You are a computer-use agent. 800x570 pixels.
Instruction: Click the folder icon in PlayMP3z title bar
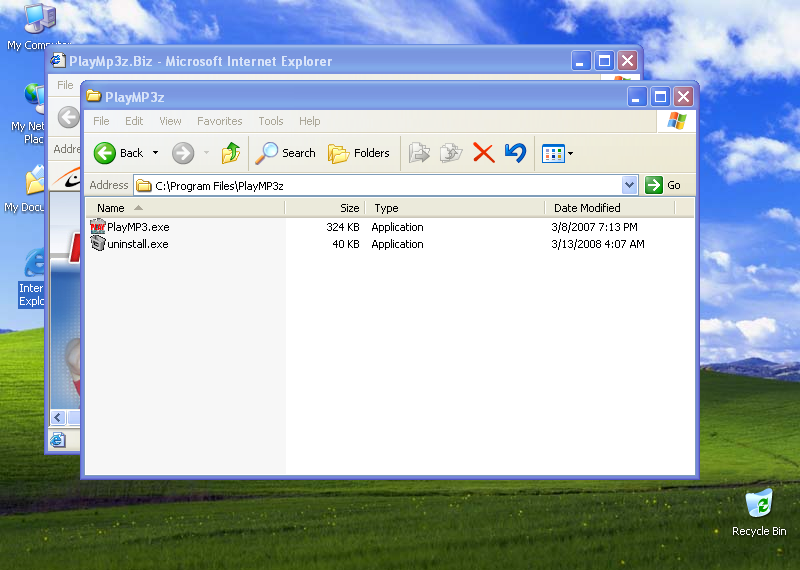pos(94,96)
